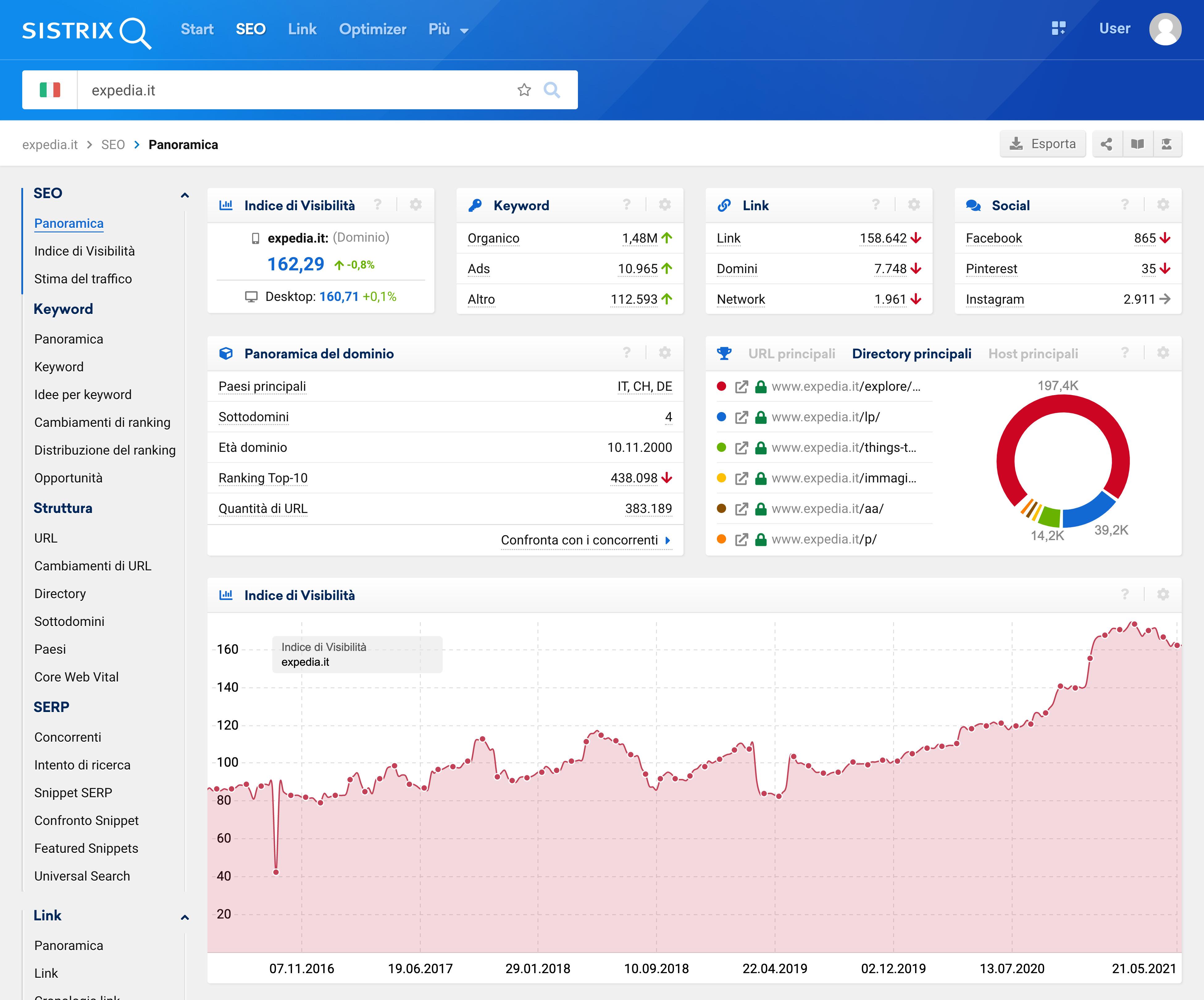Switch to Host principali tab
This screenshot has height=1000, width=1204.
[x=1033, y=354]
